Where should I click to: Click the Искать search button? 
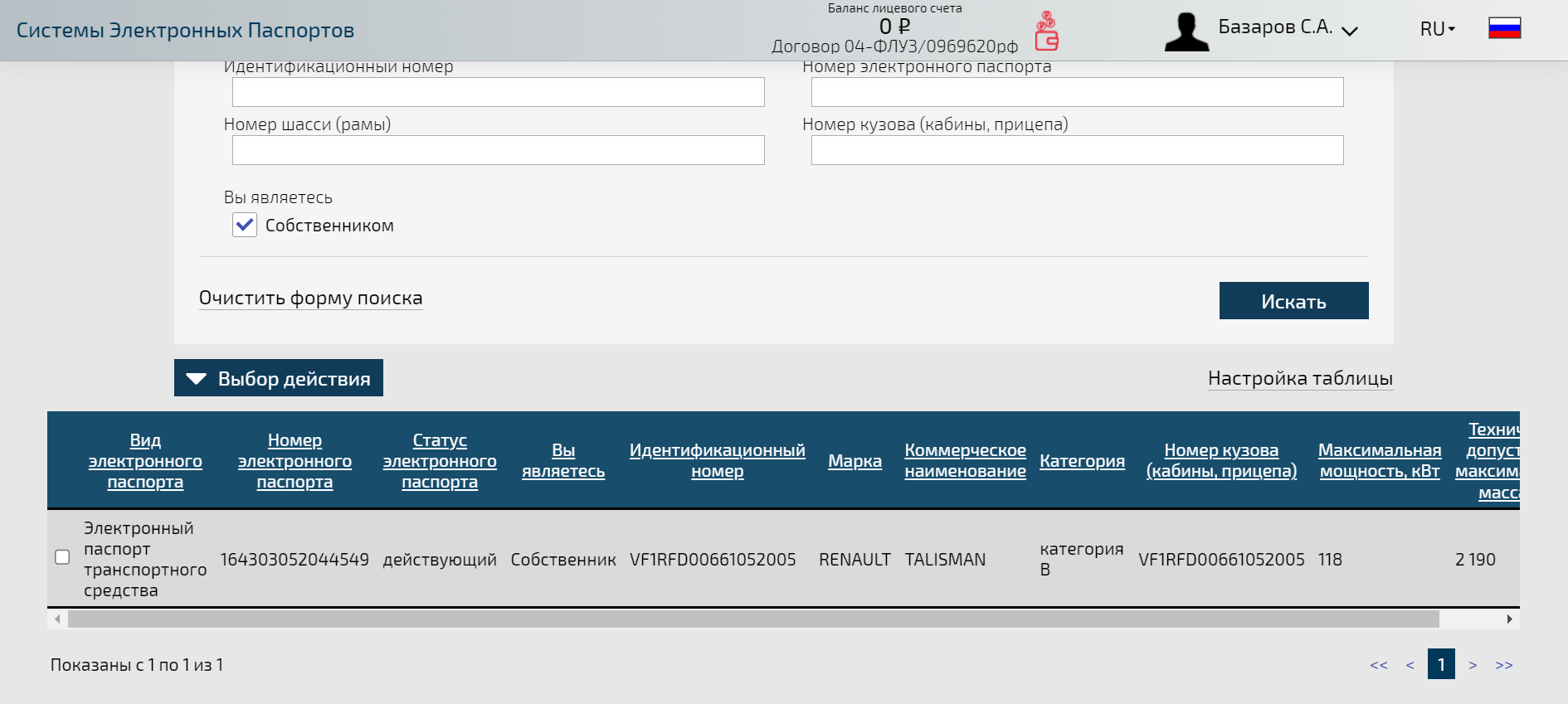point(1293,301)
